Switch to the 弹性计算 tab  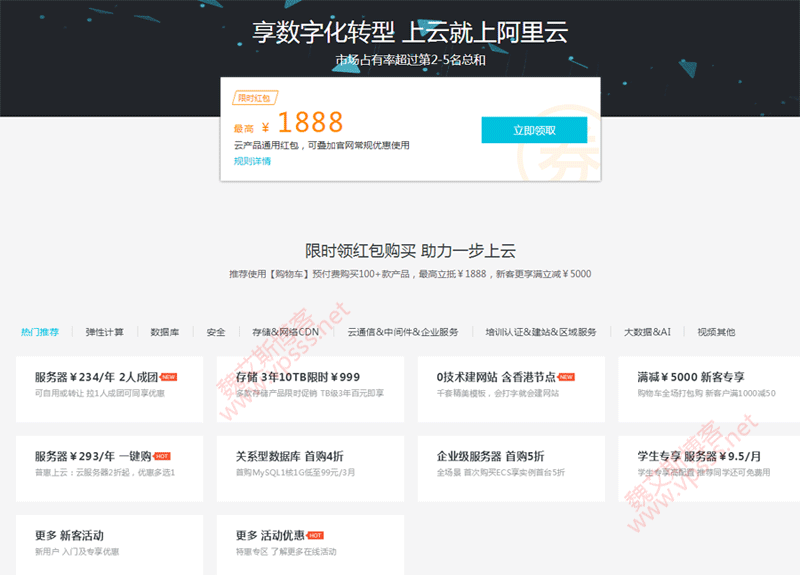[105, 332]
